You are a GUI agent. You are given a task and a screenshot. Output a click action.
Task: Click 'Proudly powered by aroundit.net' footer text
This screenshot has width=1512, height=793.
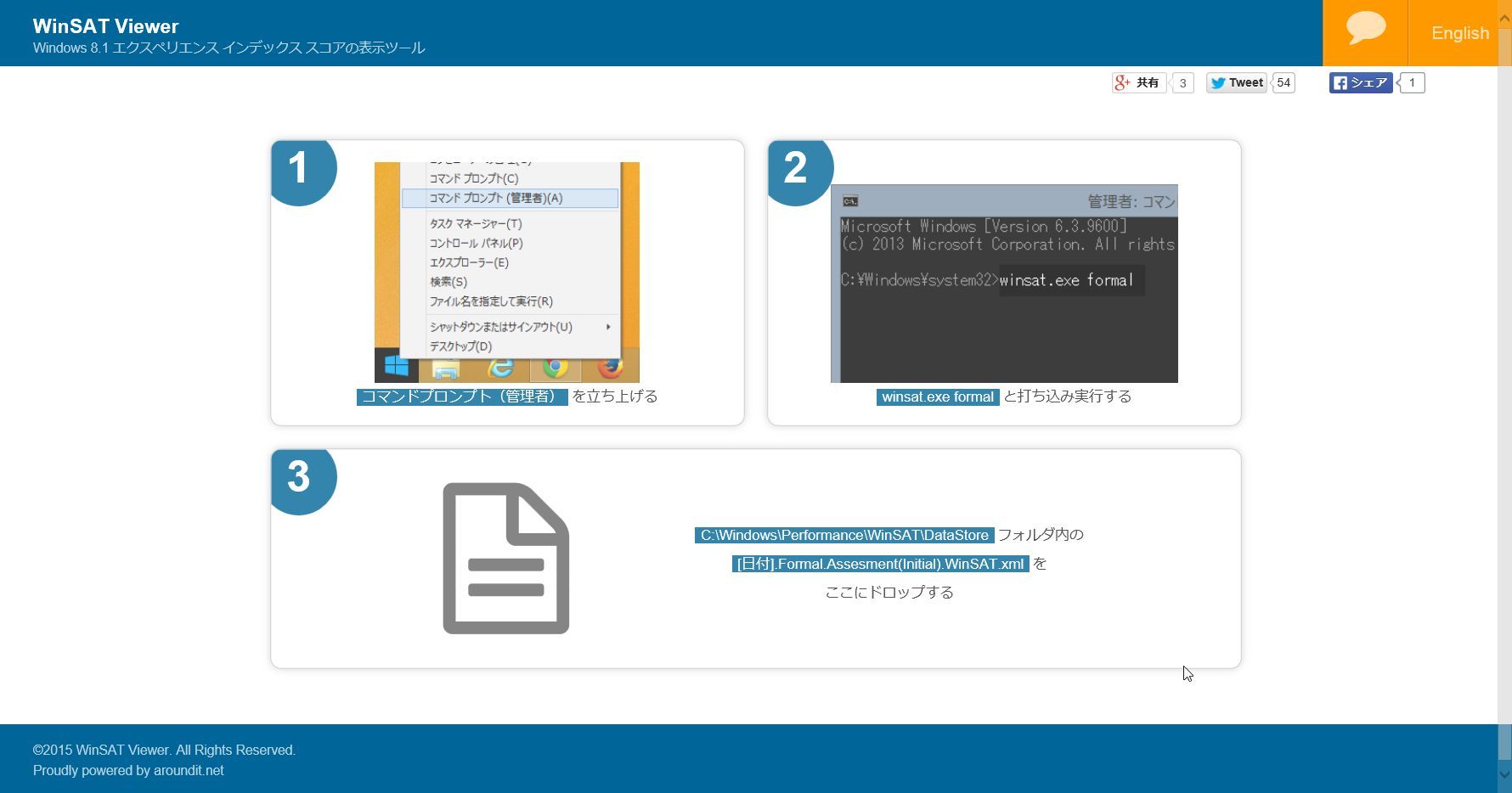pyautogui.click(x=128, y=770)
